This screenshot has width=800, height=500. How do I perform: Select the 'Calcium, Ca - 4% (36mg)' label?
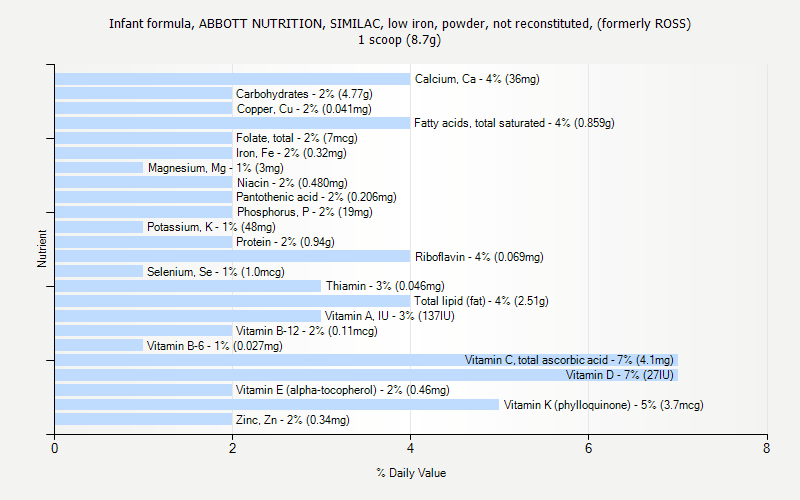[477, 79]
